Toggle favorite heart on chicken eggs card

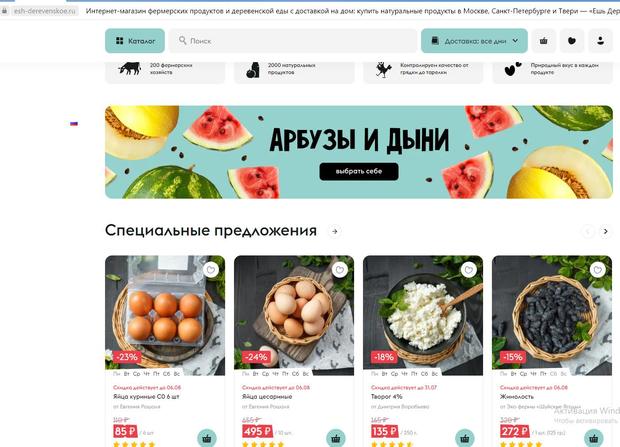tap(211, 270)
